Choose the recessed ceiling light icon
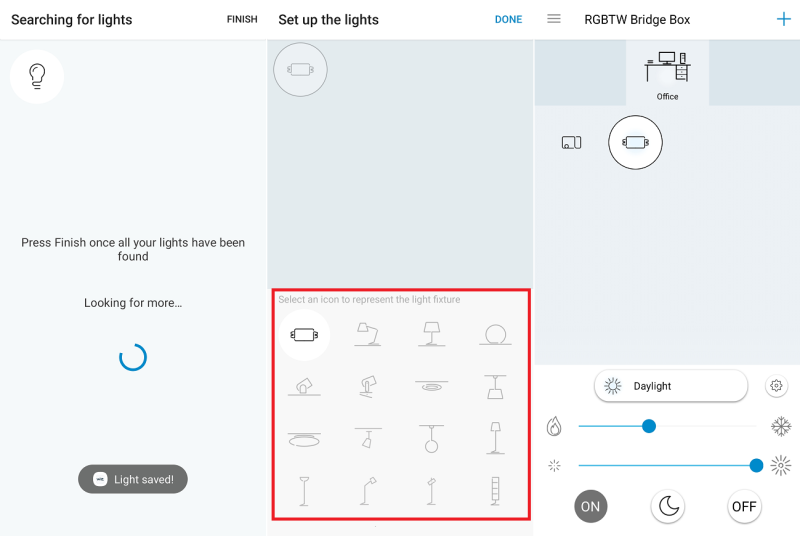Image resolution: width=800 pixels, height=536 pixels. (432, 386)
